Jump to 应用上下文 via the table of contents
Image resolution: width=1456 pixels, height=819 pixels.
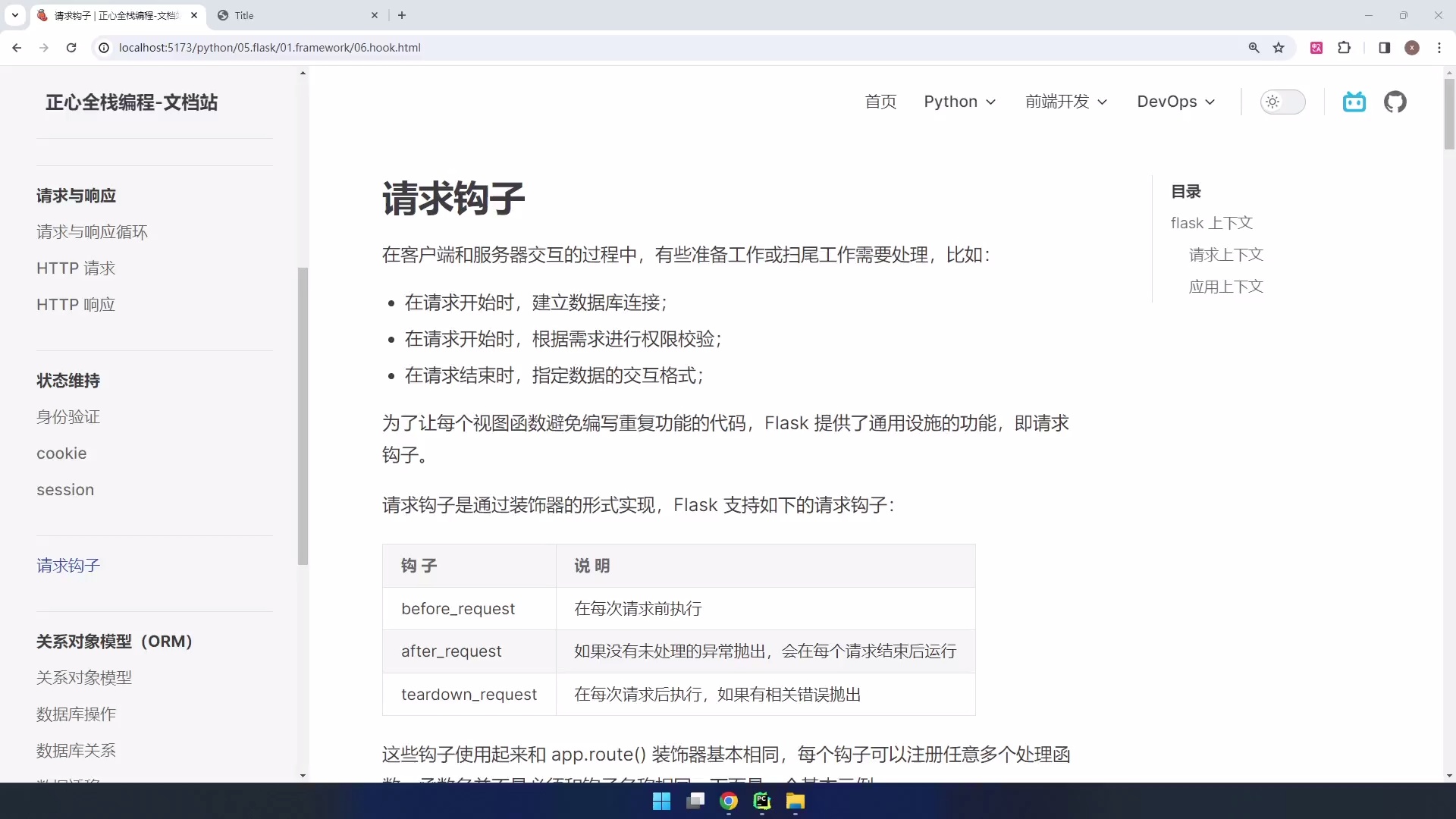[1225, 287]
